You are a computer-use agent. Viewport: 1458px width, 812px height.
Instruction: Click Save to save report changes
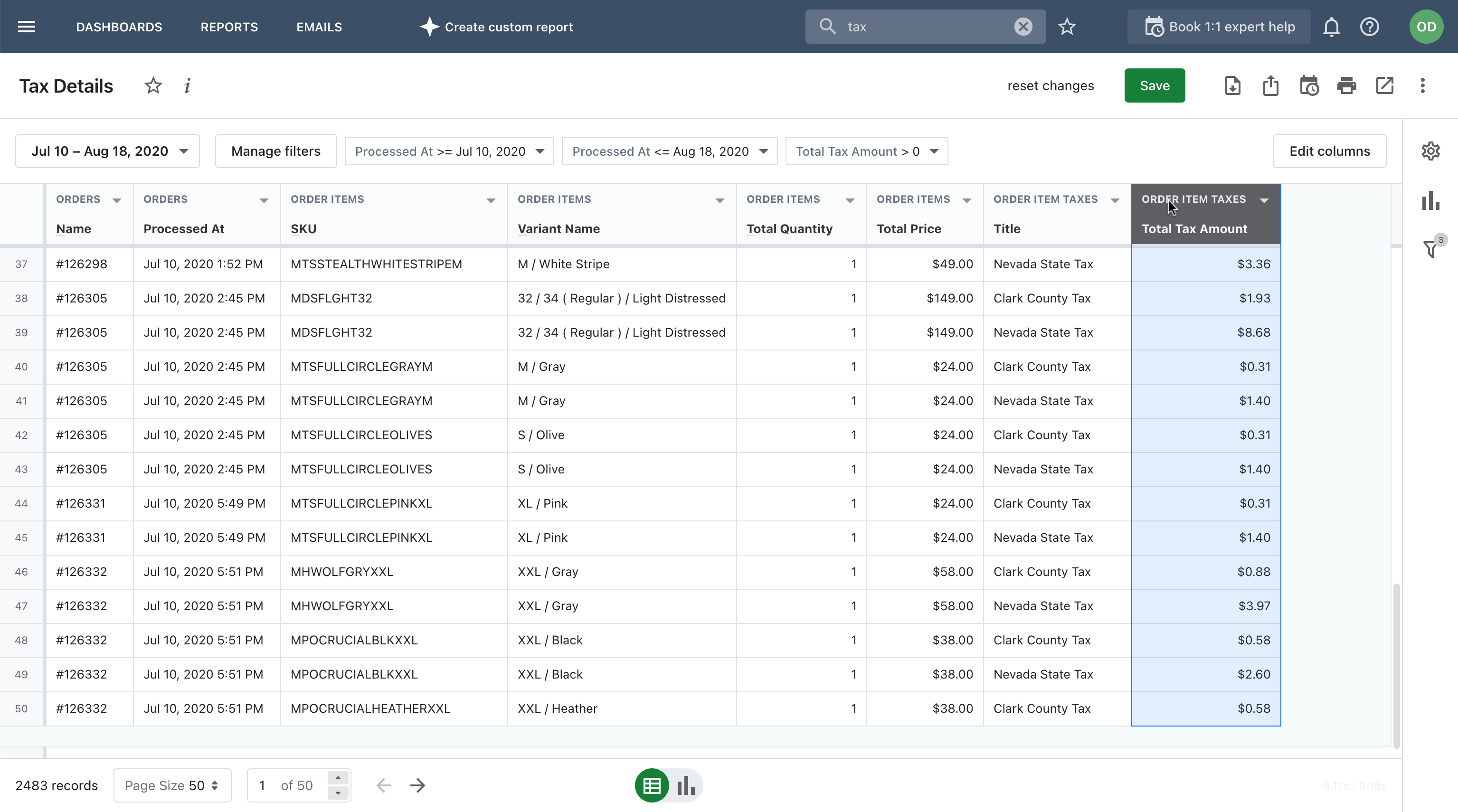pyautogui.click(x=1154, y=85)
